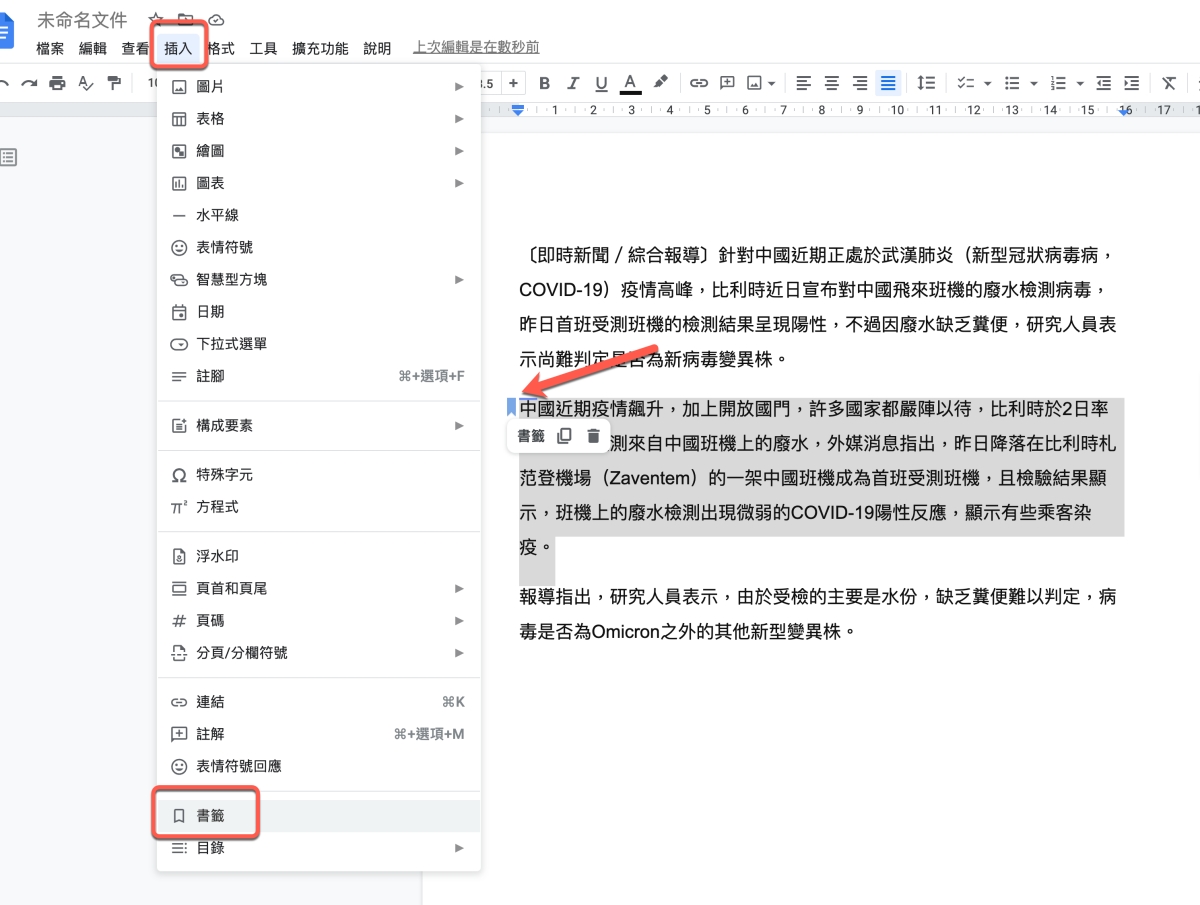
Task: Set justified text alignment
Action: click(x=888, y=83)
